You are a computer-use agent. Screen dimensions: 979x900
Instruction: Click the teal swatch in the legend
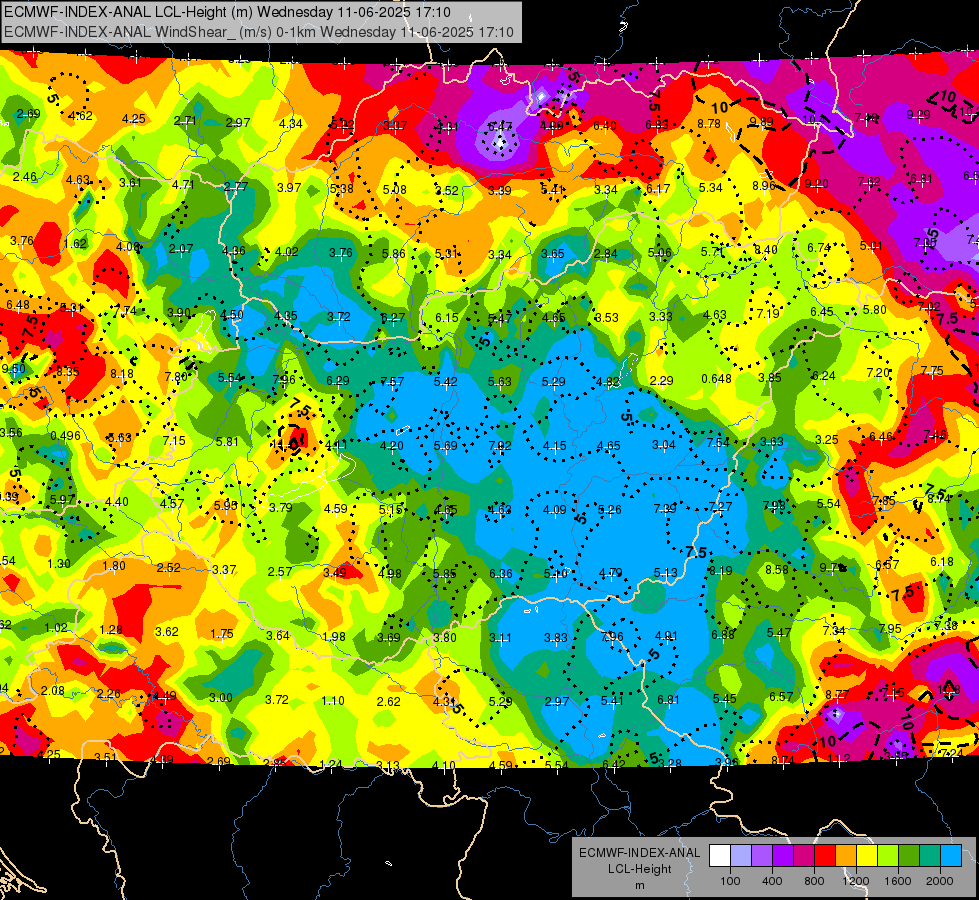[x=930, y=856]
